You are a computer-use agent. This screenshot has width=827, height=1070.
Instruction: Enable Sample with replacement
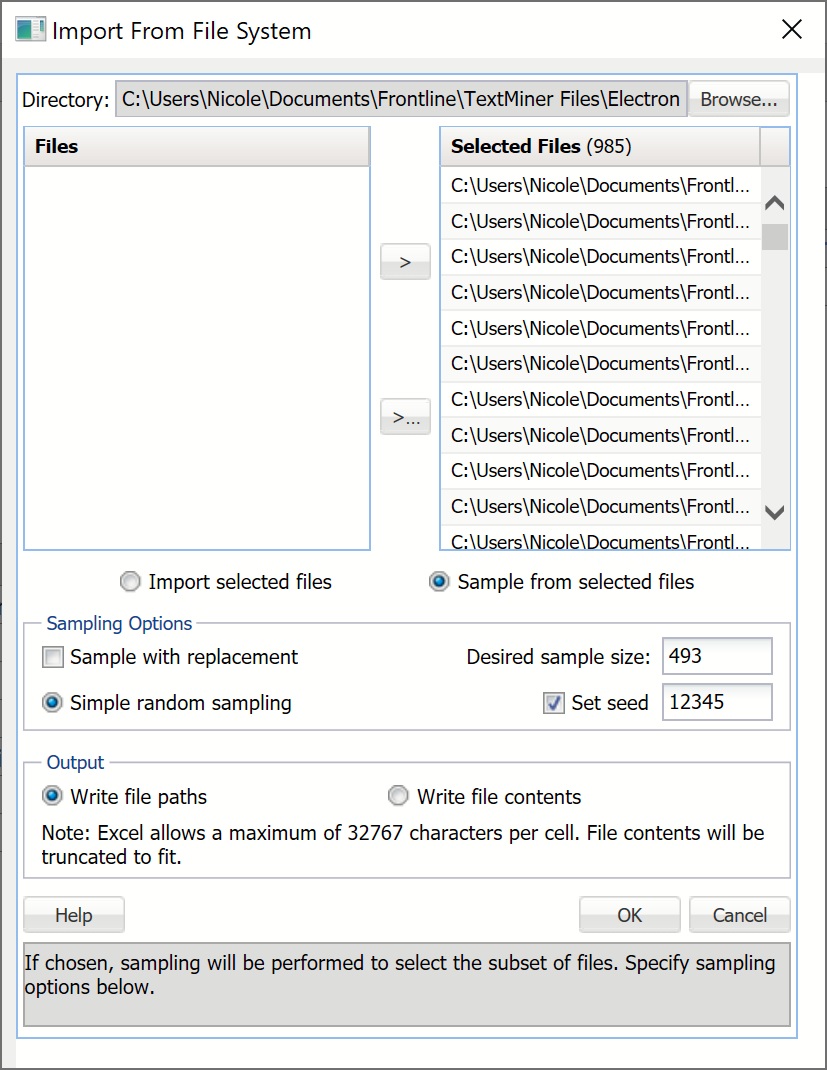pyautogui.click(x=54, y=657)
